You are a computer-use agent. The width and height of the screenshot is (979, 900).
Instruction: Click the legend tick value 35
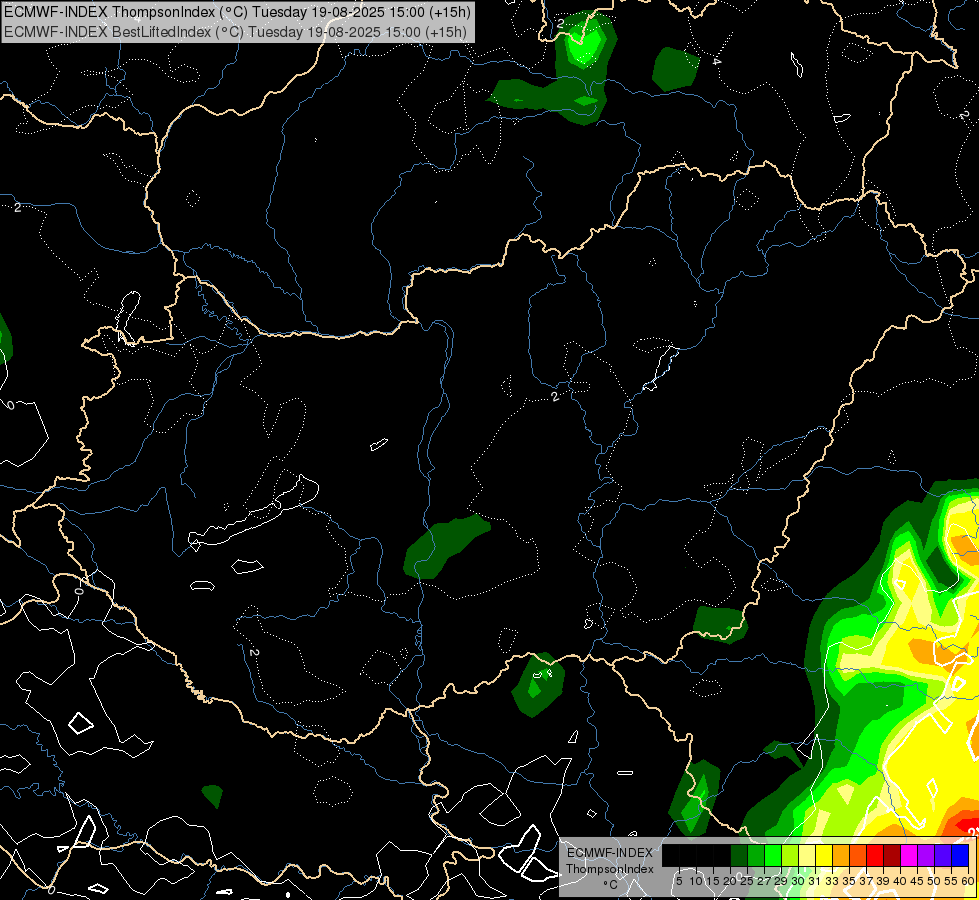(849, 881)
